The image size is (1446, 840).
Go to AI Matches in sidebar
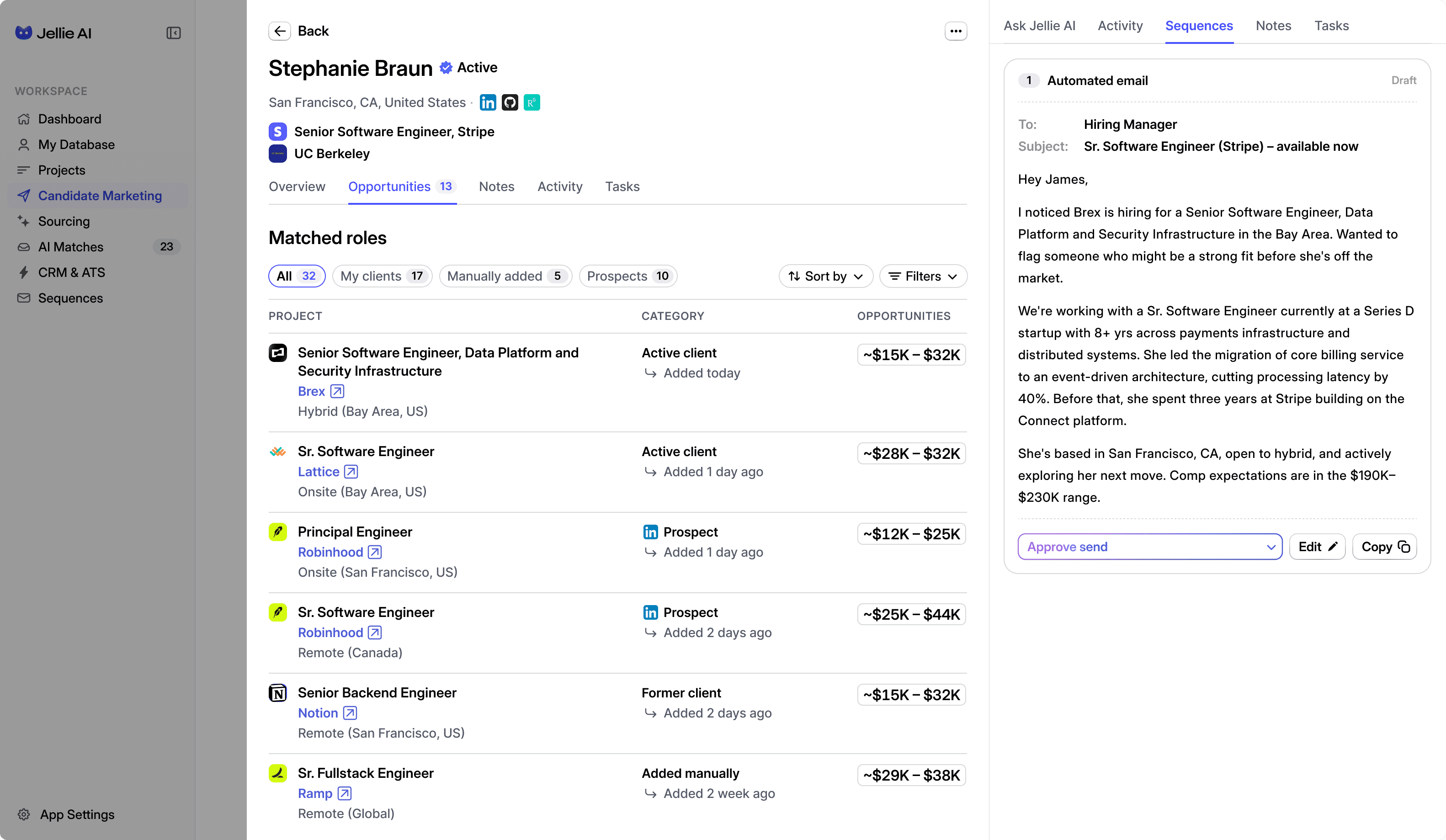pyautogui.click(x=70, y=247)
